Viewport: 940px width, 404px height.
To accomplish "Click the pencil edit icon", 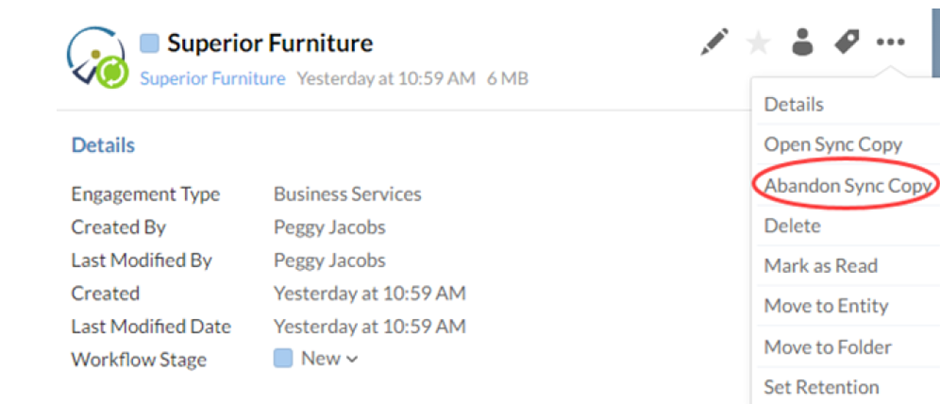I will [x=715, y=42].
